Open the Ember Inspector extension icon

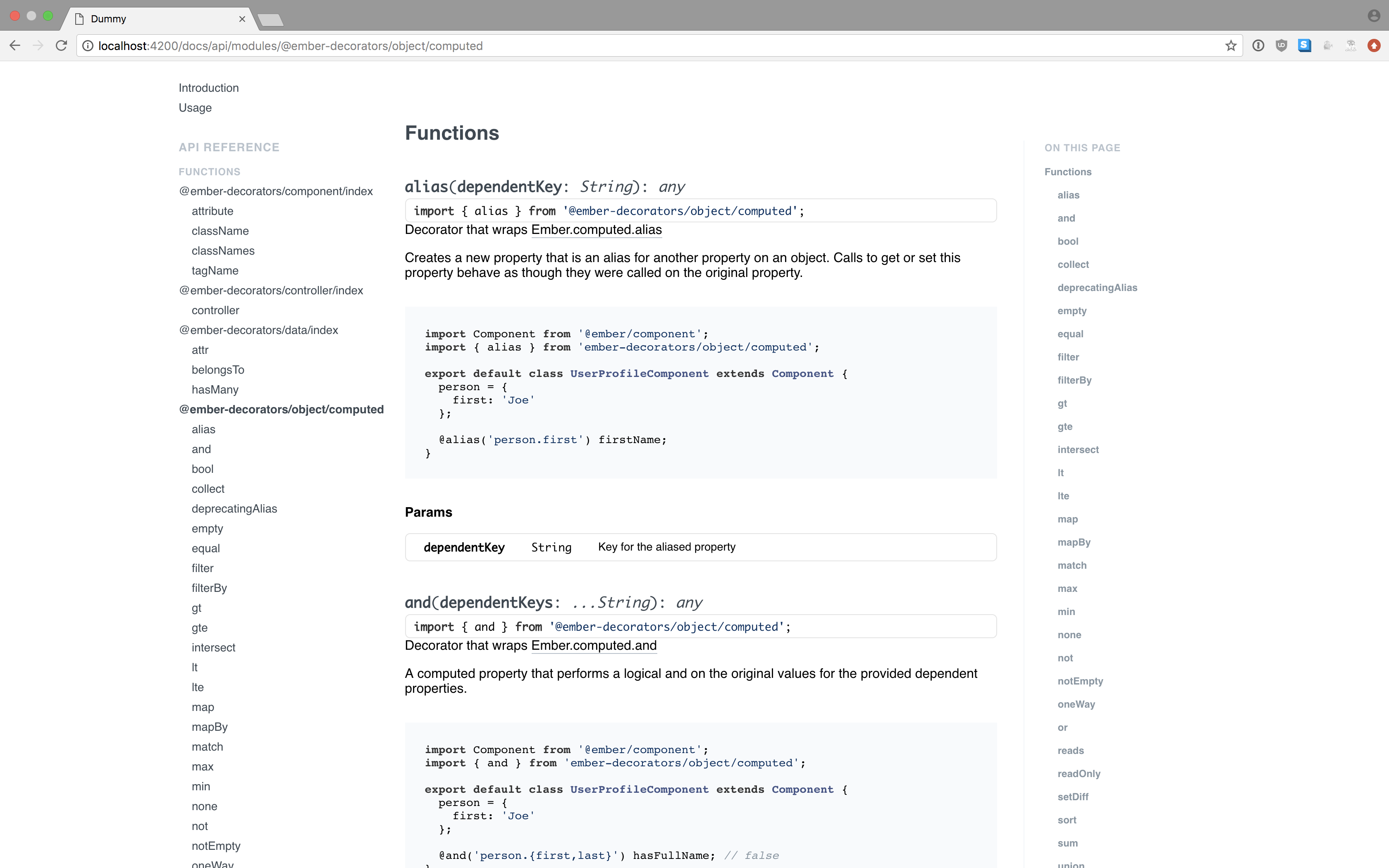click(x=1351, y=46)
